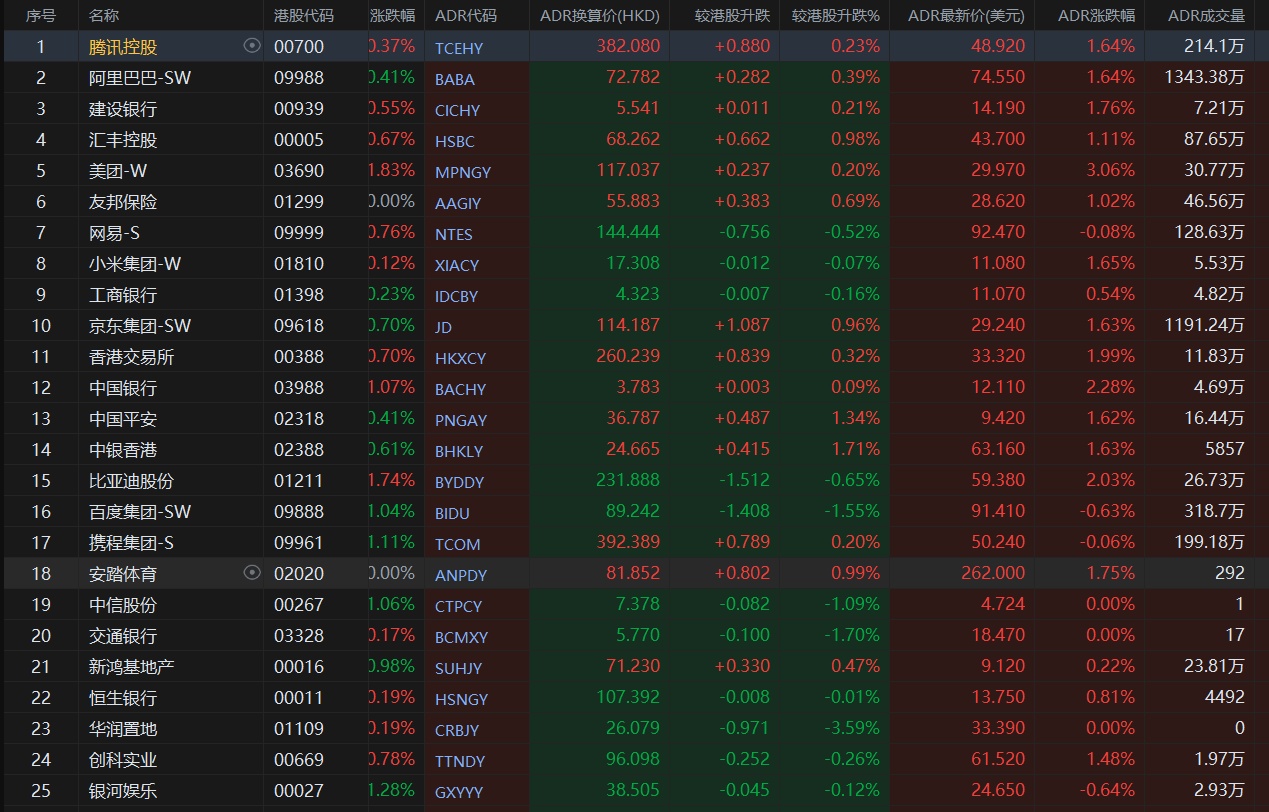This screenshot has height=812, width=1269.
Task: Sort by the 序号 column header
Action: [41, 15]
